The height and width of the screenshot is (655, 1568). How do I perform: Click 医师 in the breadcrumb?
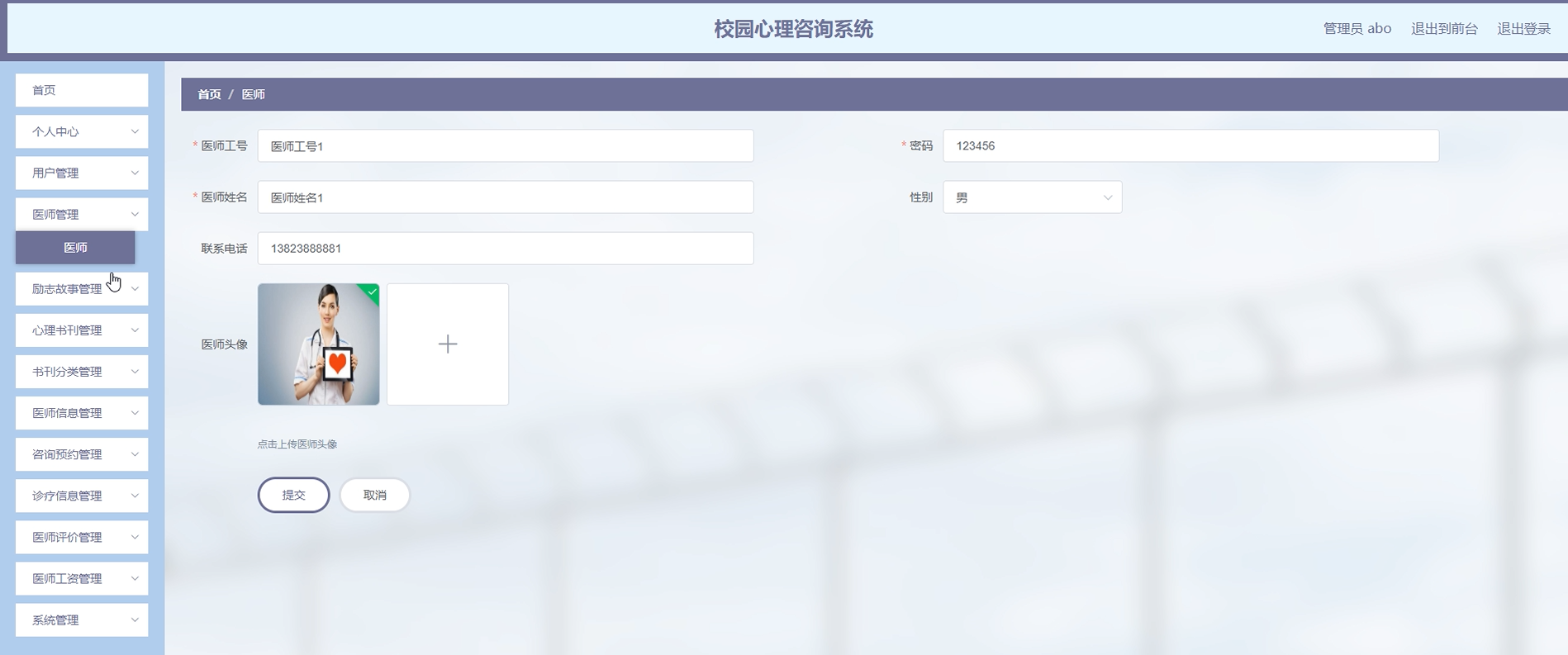254,94
